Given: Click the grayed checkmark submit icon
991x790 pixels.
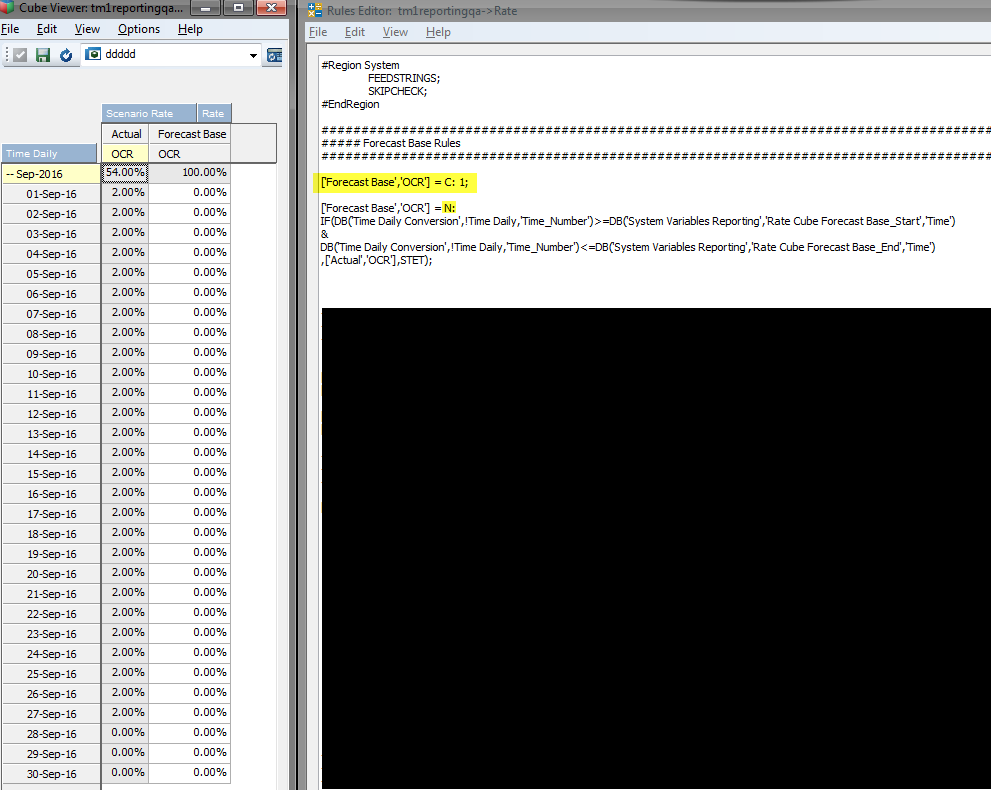Looking at the screenshot, I should (x=20, y=55).
